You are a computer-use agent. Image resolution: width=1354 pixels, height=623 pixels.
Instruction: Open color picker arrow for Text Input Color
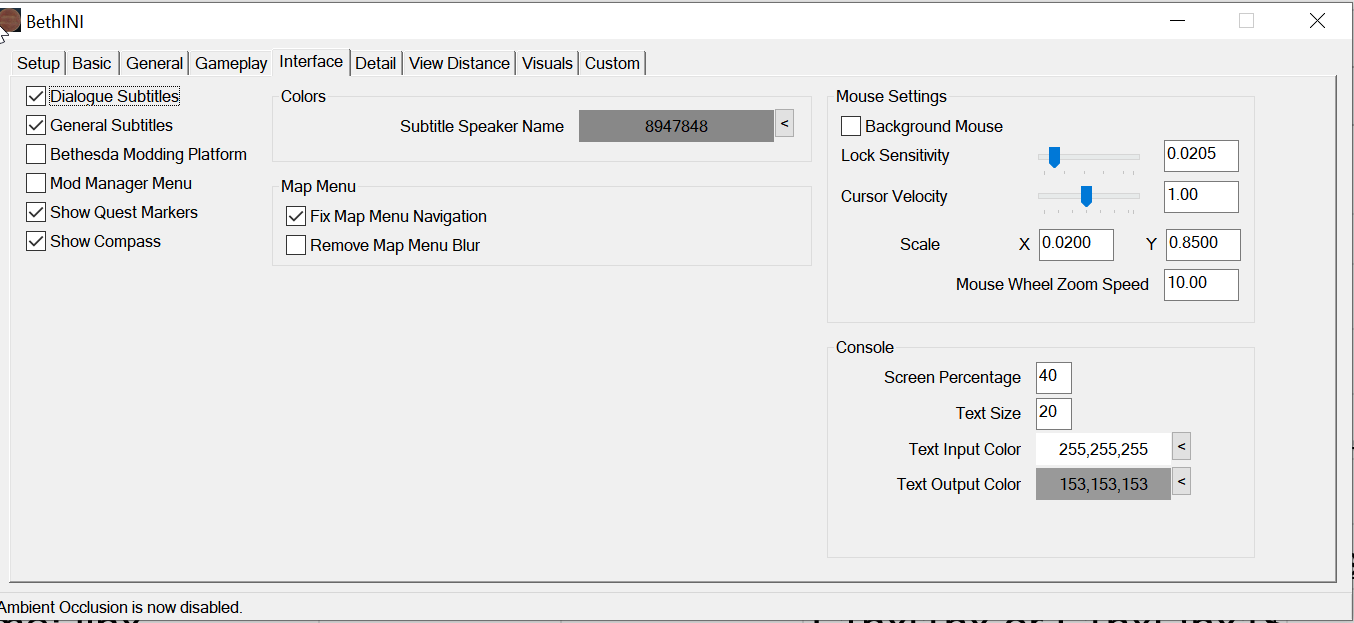coord(1181,447)
